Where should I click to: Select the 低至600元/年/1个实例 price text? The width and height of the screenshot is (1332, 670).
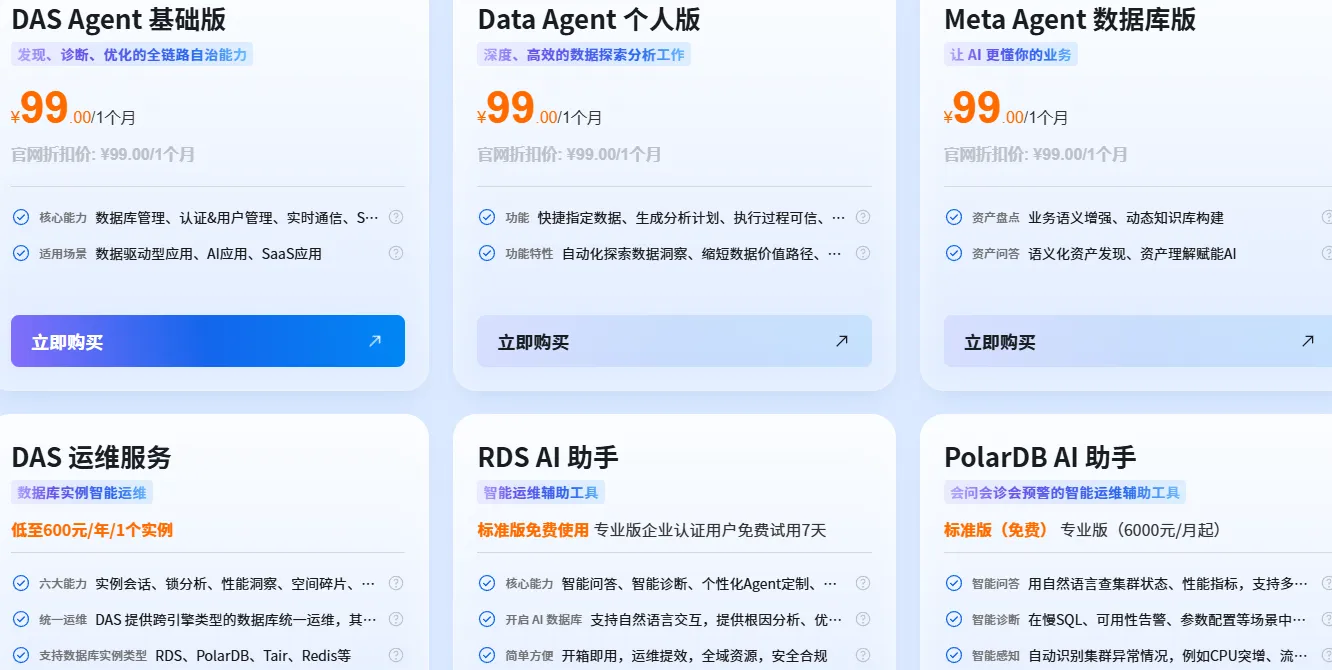(x=92, y=530)
